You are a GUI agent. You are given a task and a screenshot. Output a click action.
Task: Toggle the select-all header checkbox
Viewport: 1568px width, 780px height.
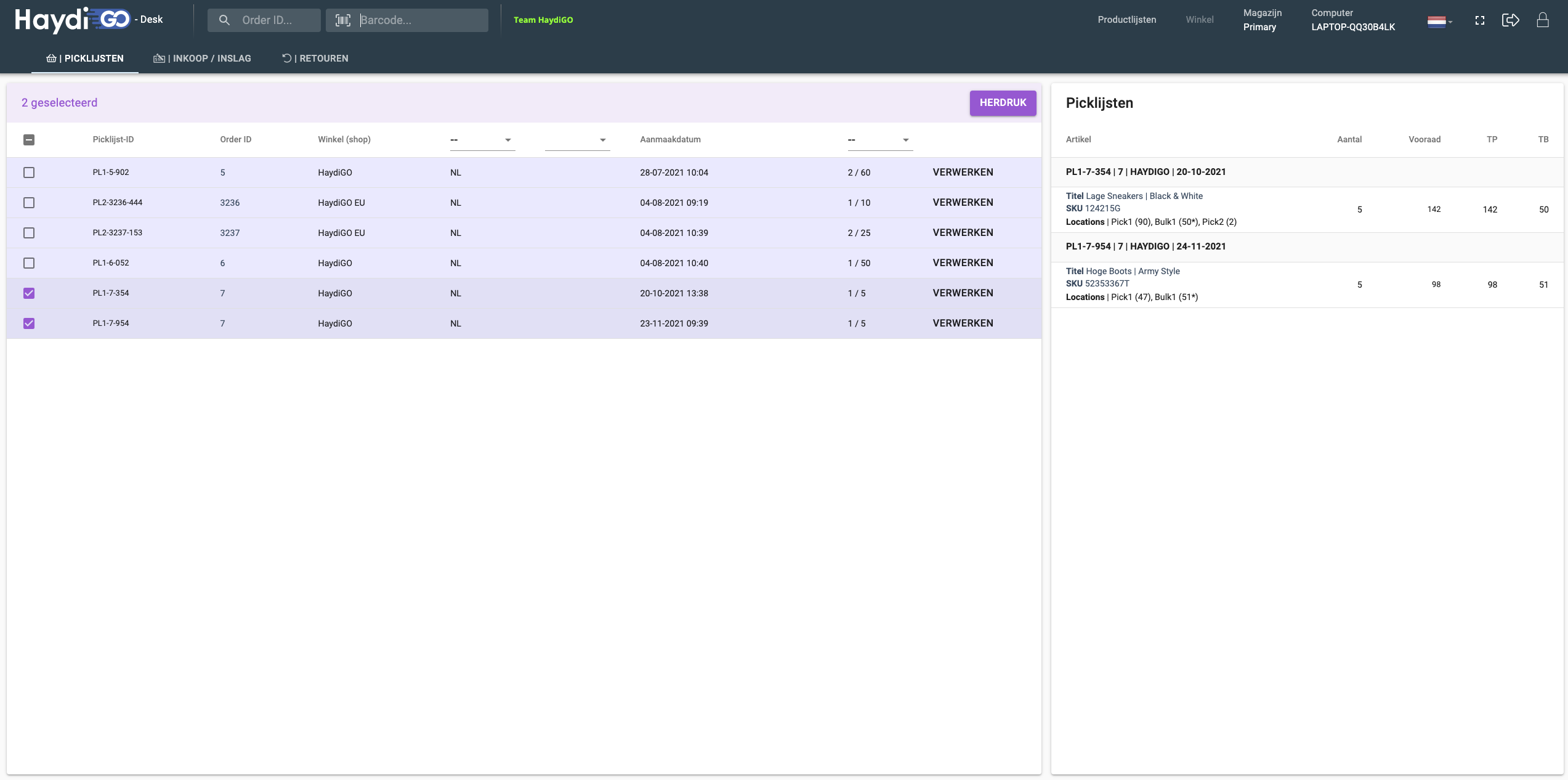coord(29,140)
